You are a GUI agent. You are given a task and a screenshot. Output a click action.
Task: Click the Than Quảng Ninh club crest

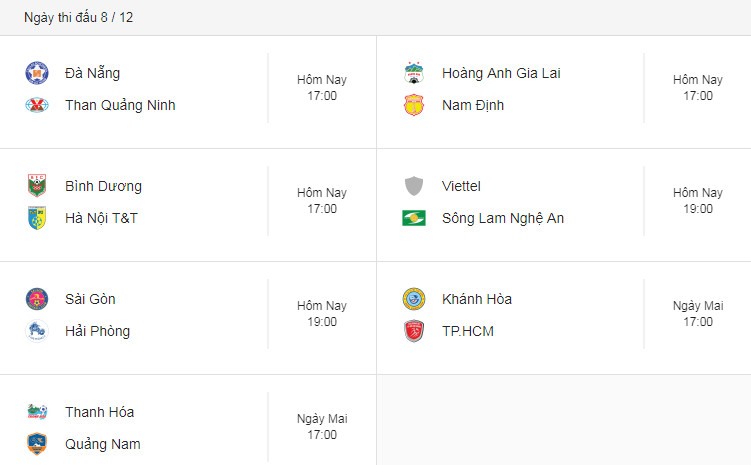pyautogui.click(x=37, y=105)
